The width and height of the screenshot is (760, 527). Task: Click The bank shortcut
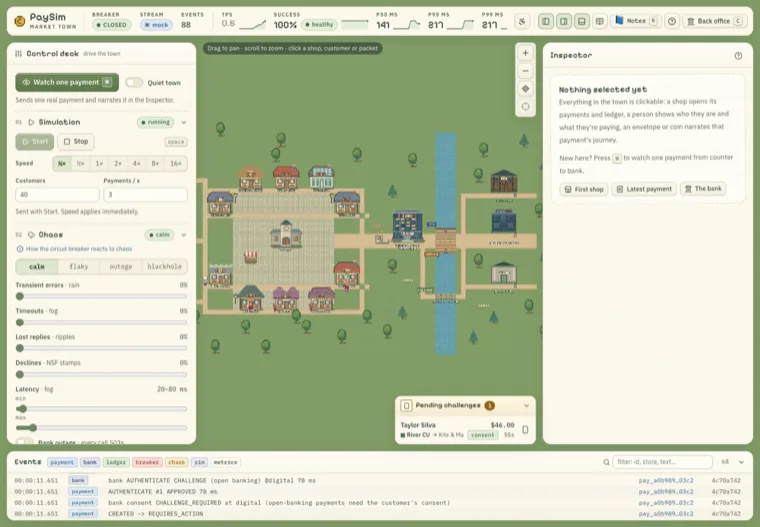(703, 189)
